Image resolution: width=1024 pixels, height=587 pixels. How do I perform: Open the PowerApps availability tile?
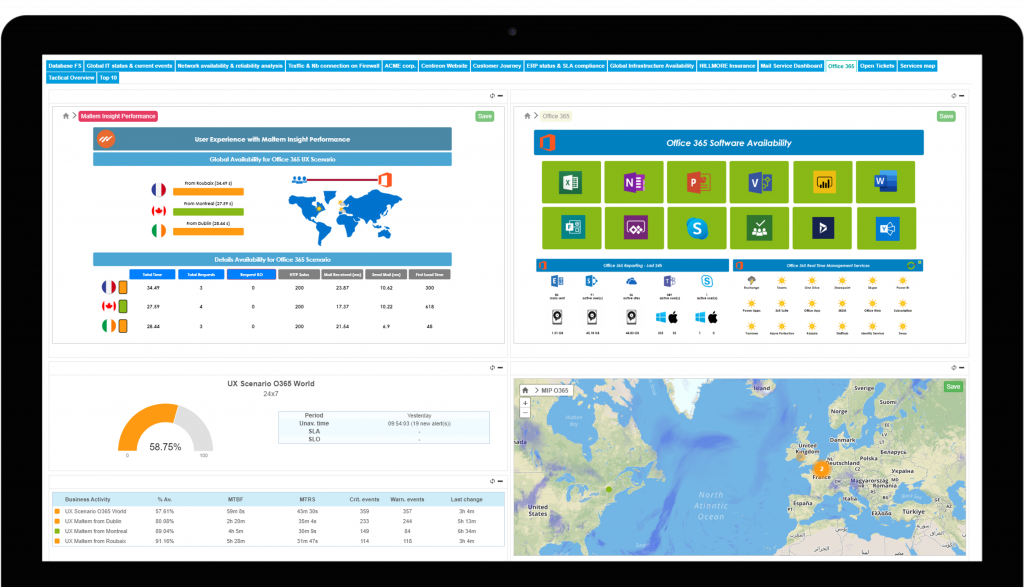coord(634,228)
